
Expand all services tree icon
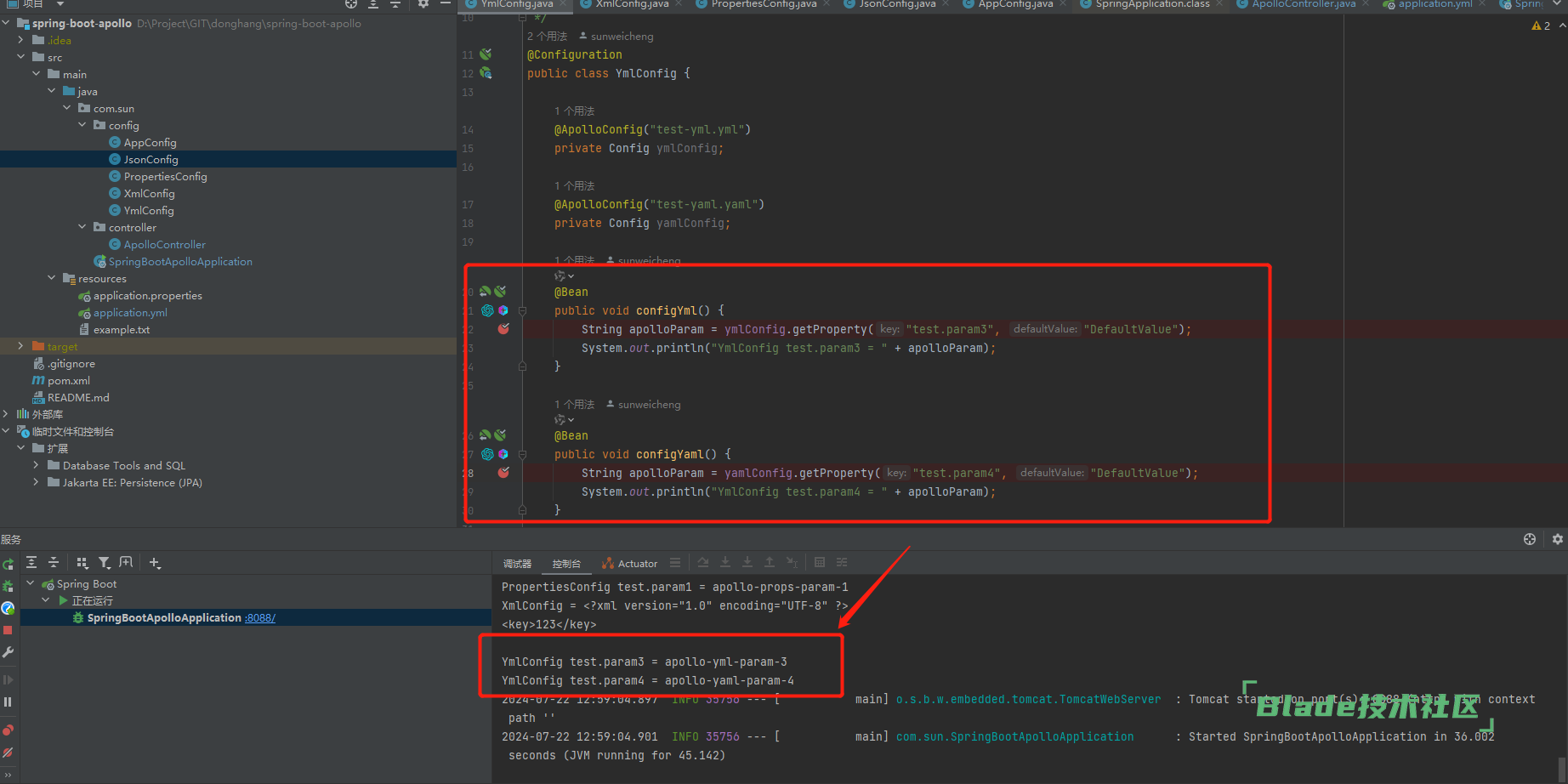tap(31, 562)
